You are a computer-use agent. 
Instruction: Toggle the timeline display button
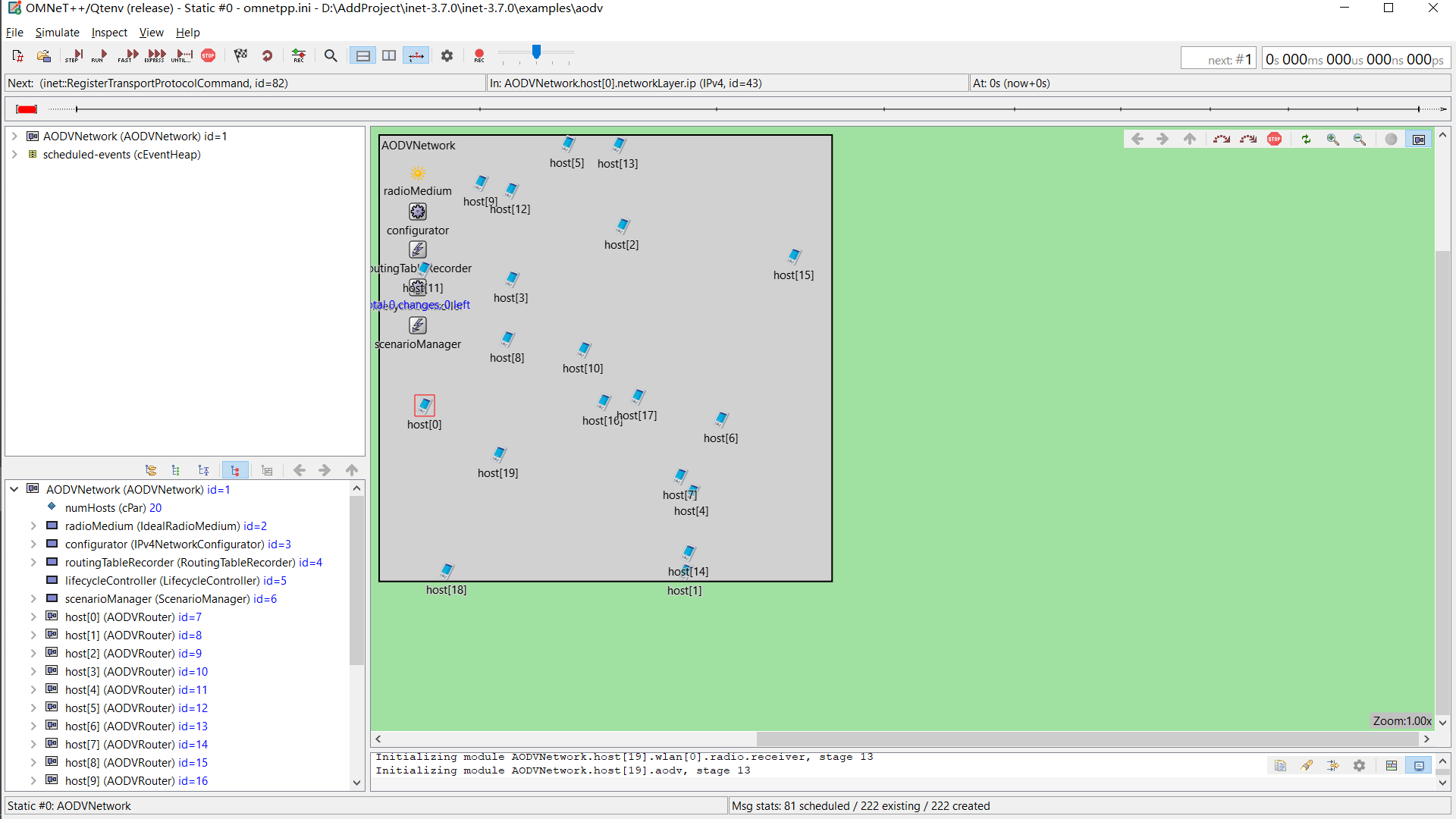(x=416, y=55)
